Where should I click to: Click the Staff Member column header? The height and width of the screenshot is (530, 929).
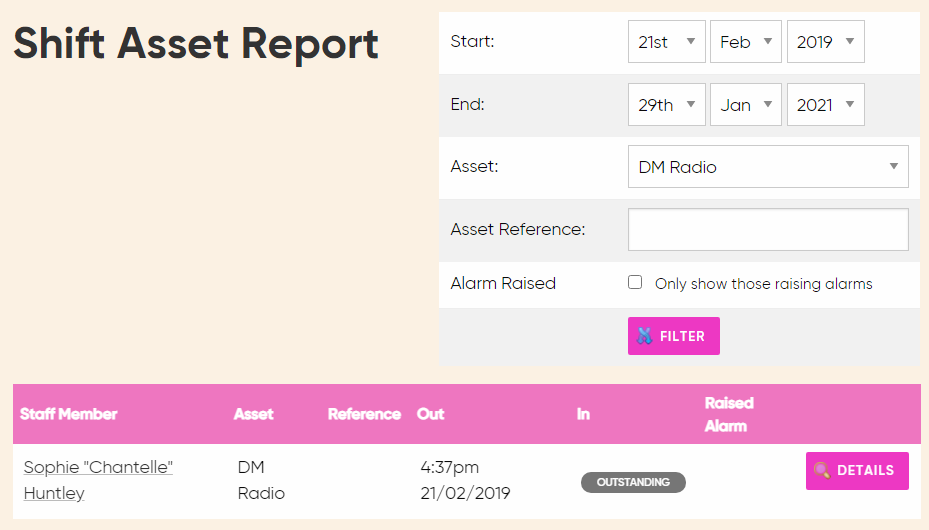tap(68, 414)
